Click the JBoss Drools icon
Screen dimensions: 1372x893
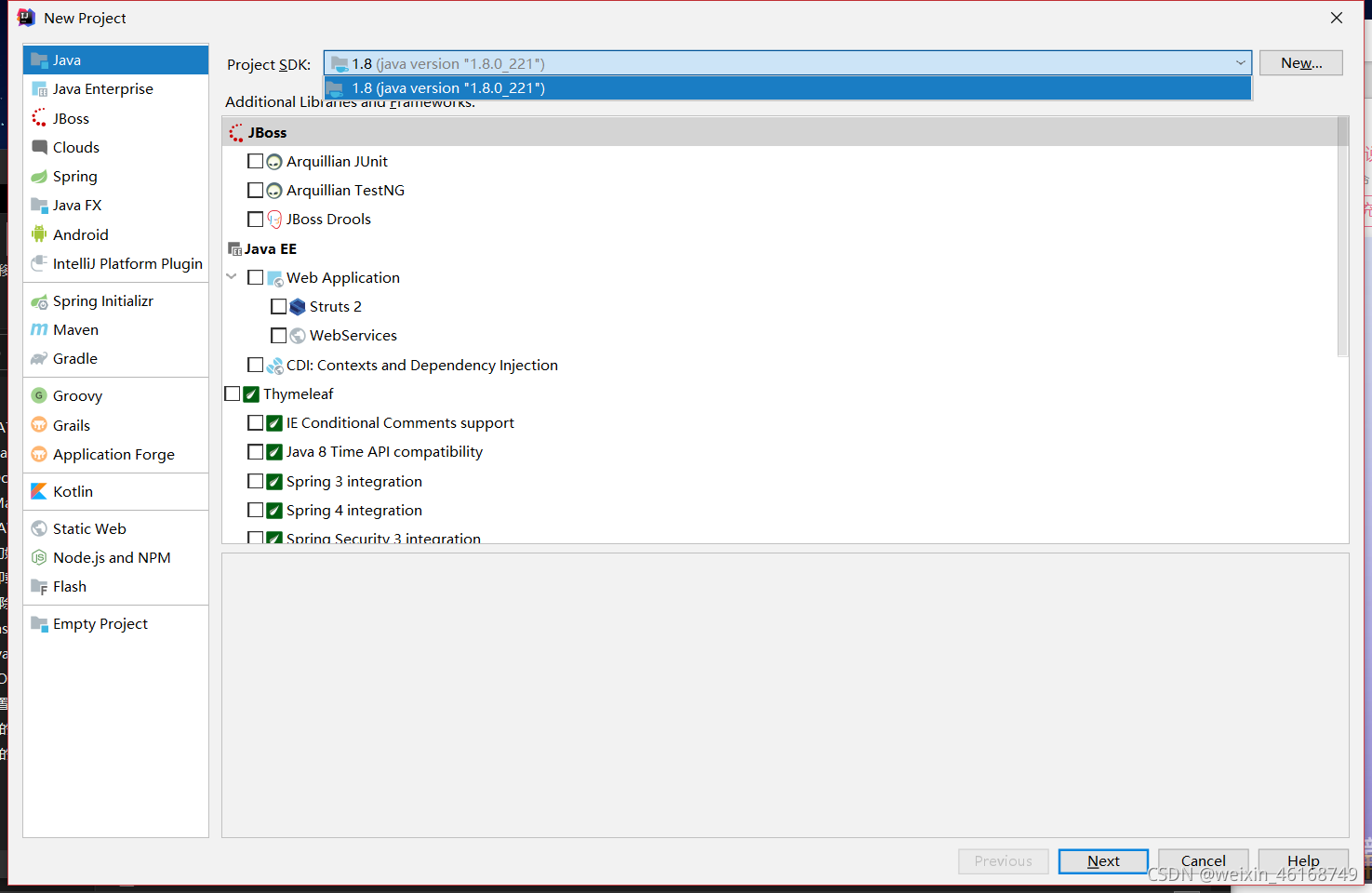pyautogui.click(x=274, y=220)
